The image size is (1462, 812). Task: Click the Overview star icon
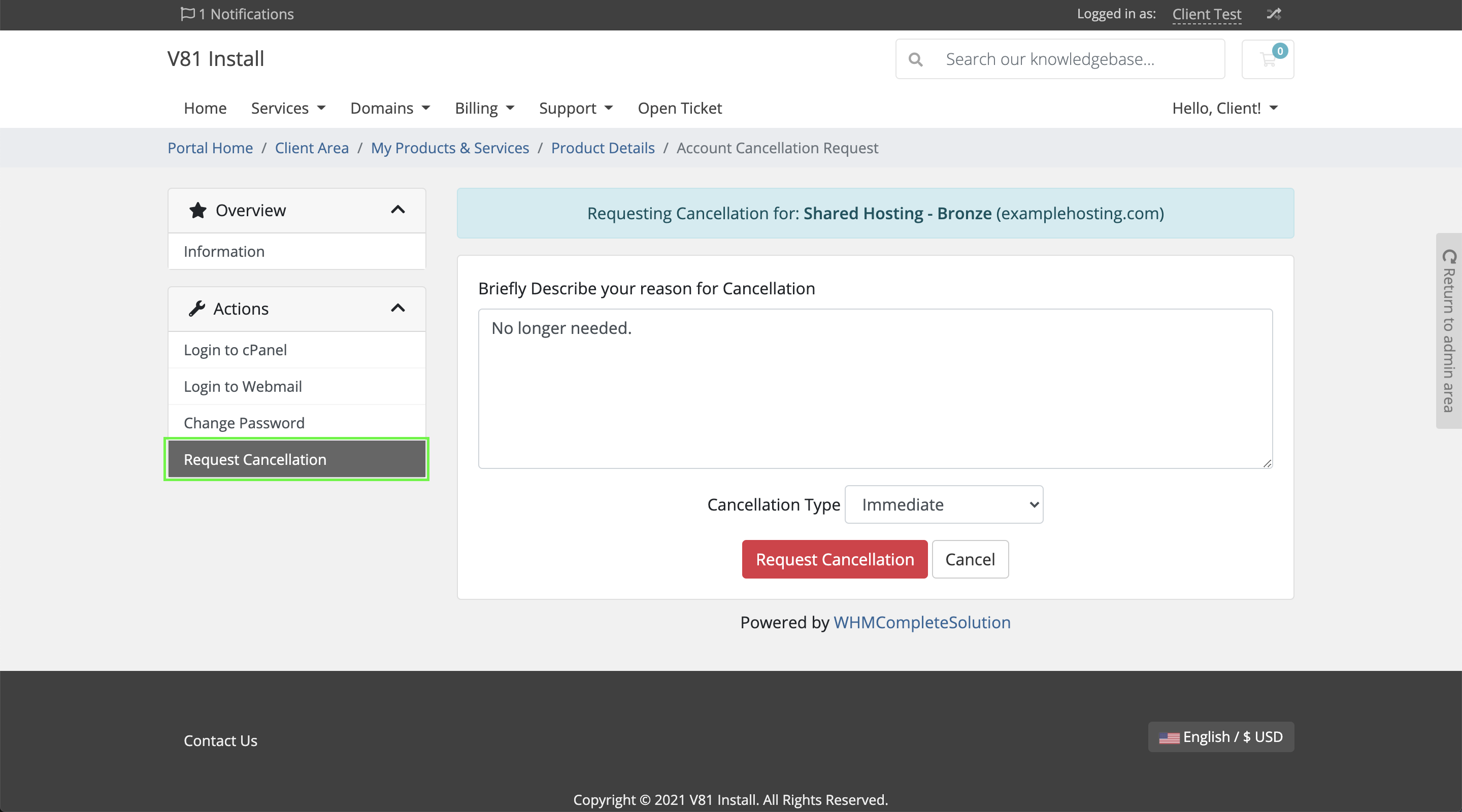coord(197,210)
